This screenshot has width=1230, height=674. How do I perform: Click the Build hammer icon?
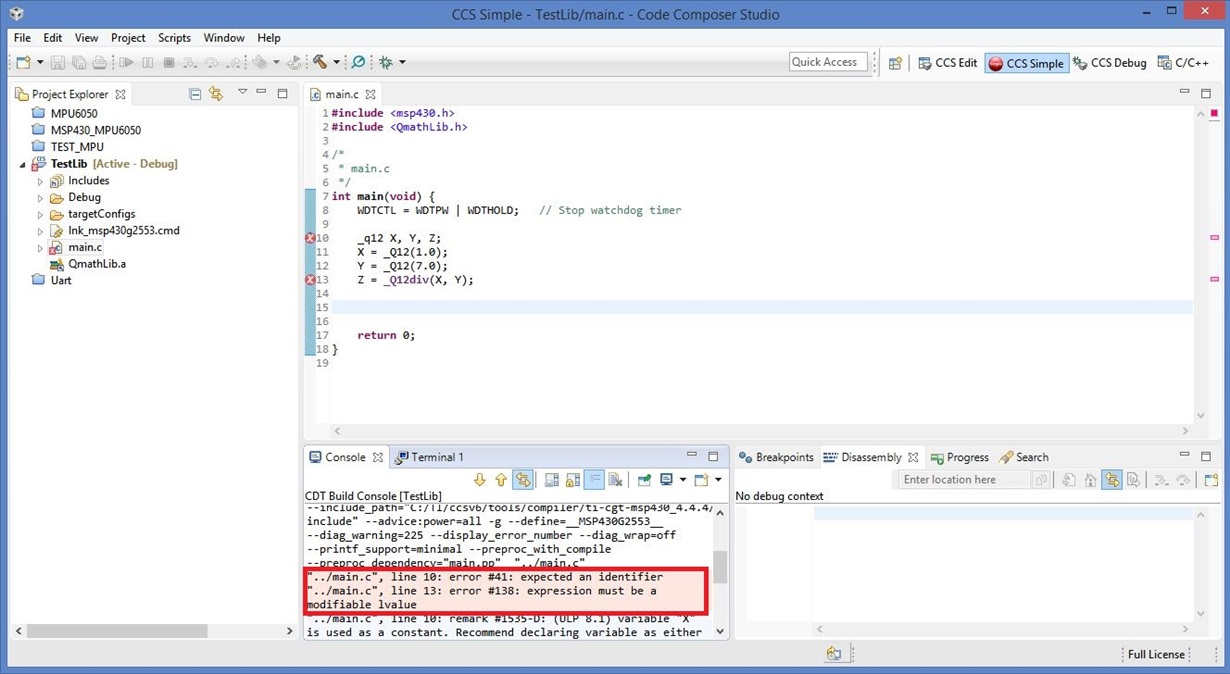[x=320, y=62]
